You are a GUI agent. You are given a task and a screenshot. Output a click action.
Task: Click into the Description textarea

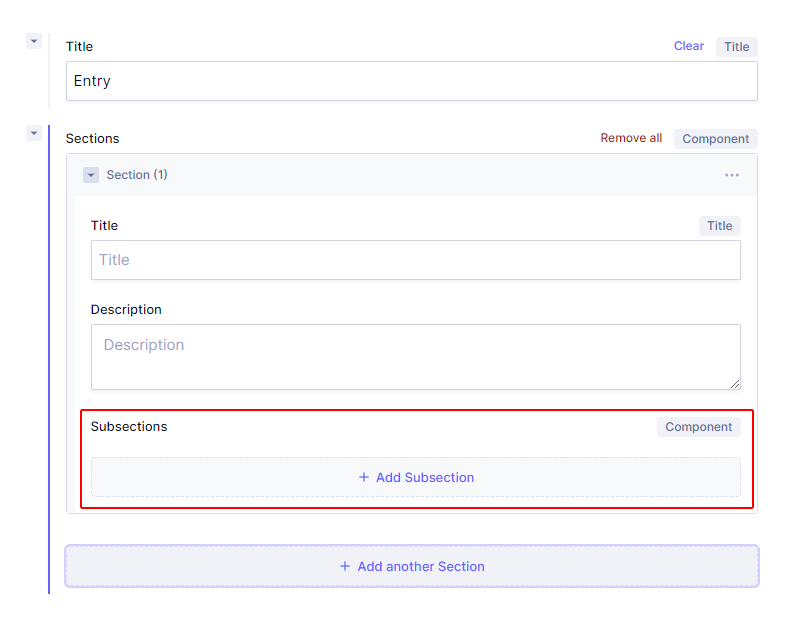click(415, 357)
